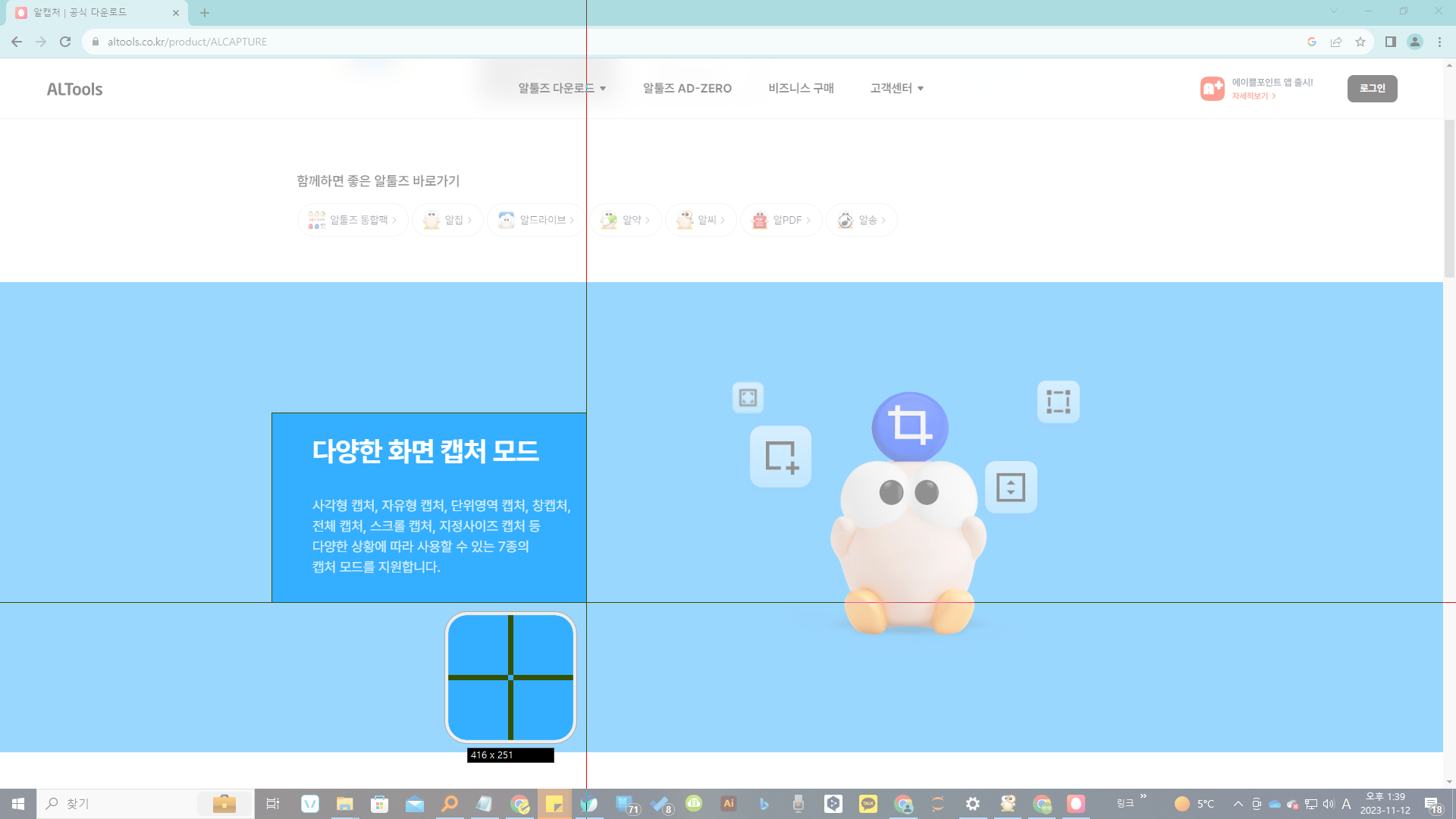Screen dimensions: 1456x819
Task: Open the 알집 shortcut icon
Action: click(x=431, y=220)
